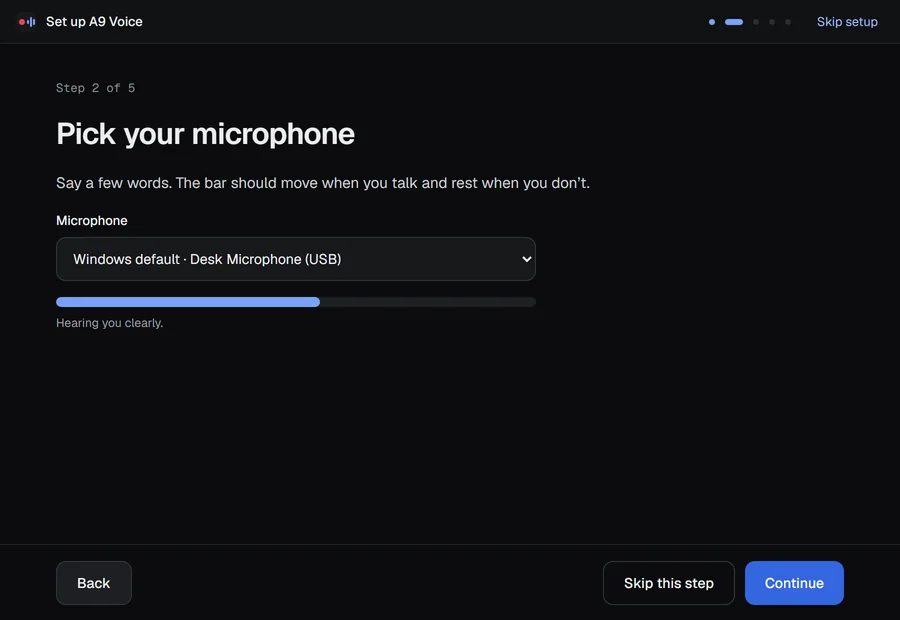
Task: Click the Skip setup link
Action: 847,22
